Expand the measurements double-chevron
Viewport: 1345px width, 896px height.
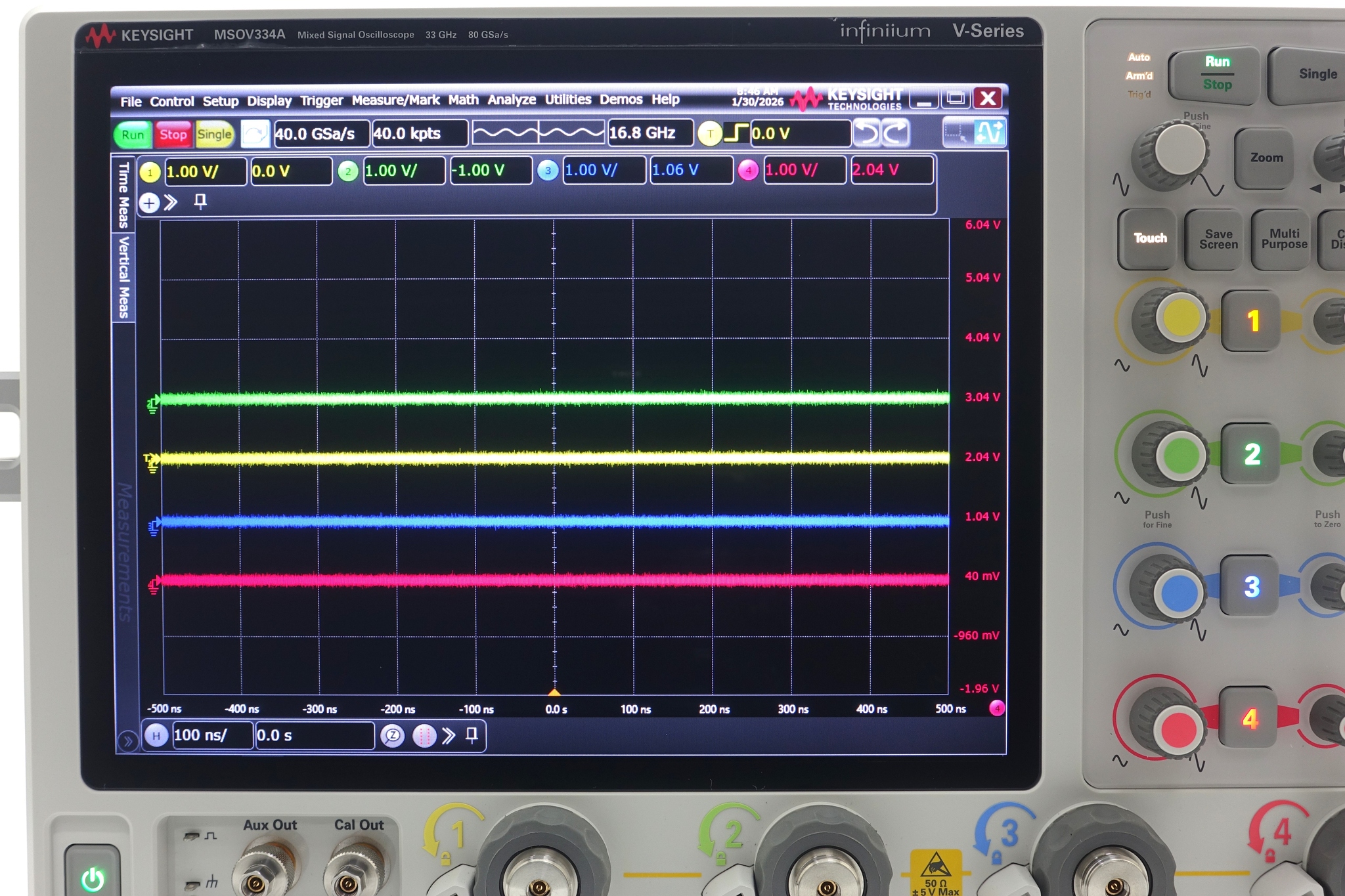pos(171,203)
